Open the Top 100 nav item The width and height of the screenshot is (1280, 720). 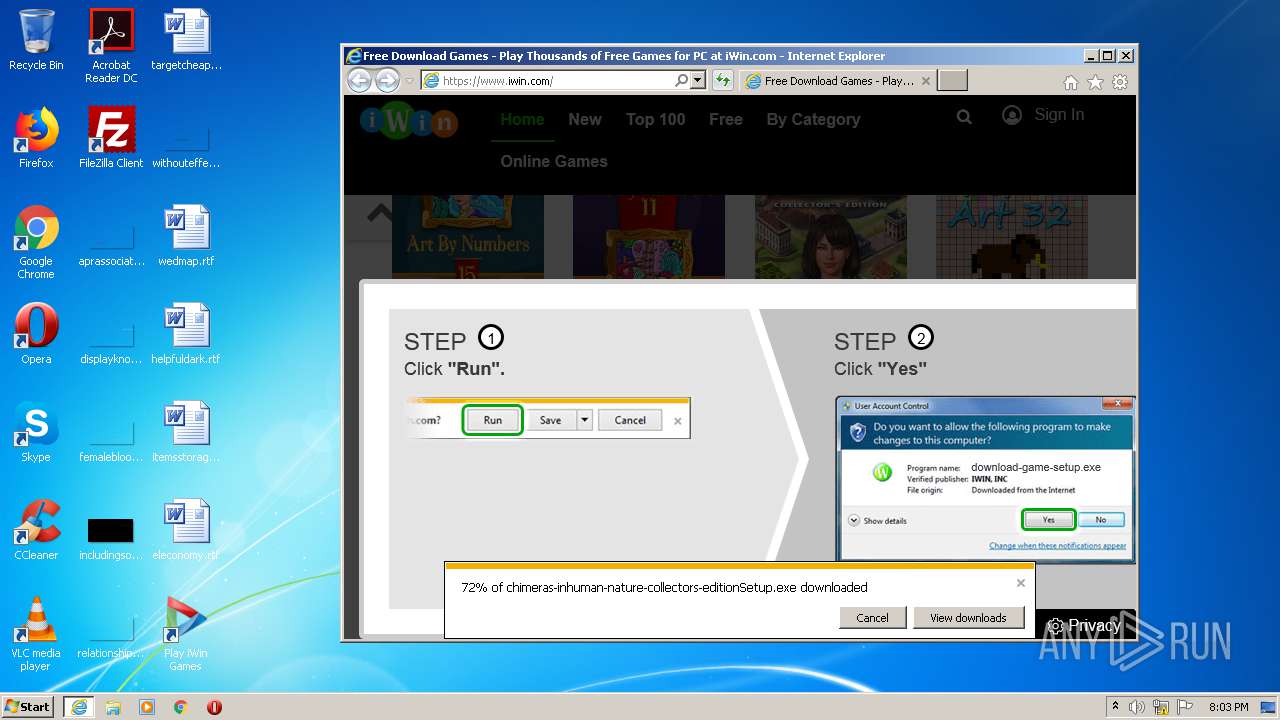click(x=655, y=119)
